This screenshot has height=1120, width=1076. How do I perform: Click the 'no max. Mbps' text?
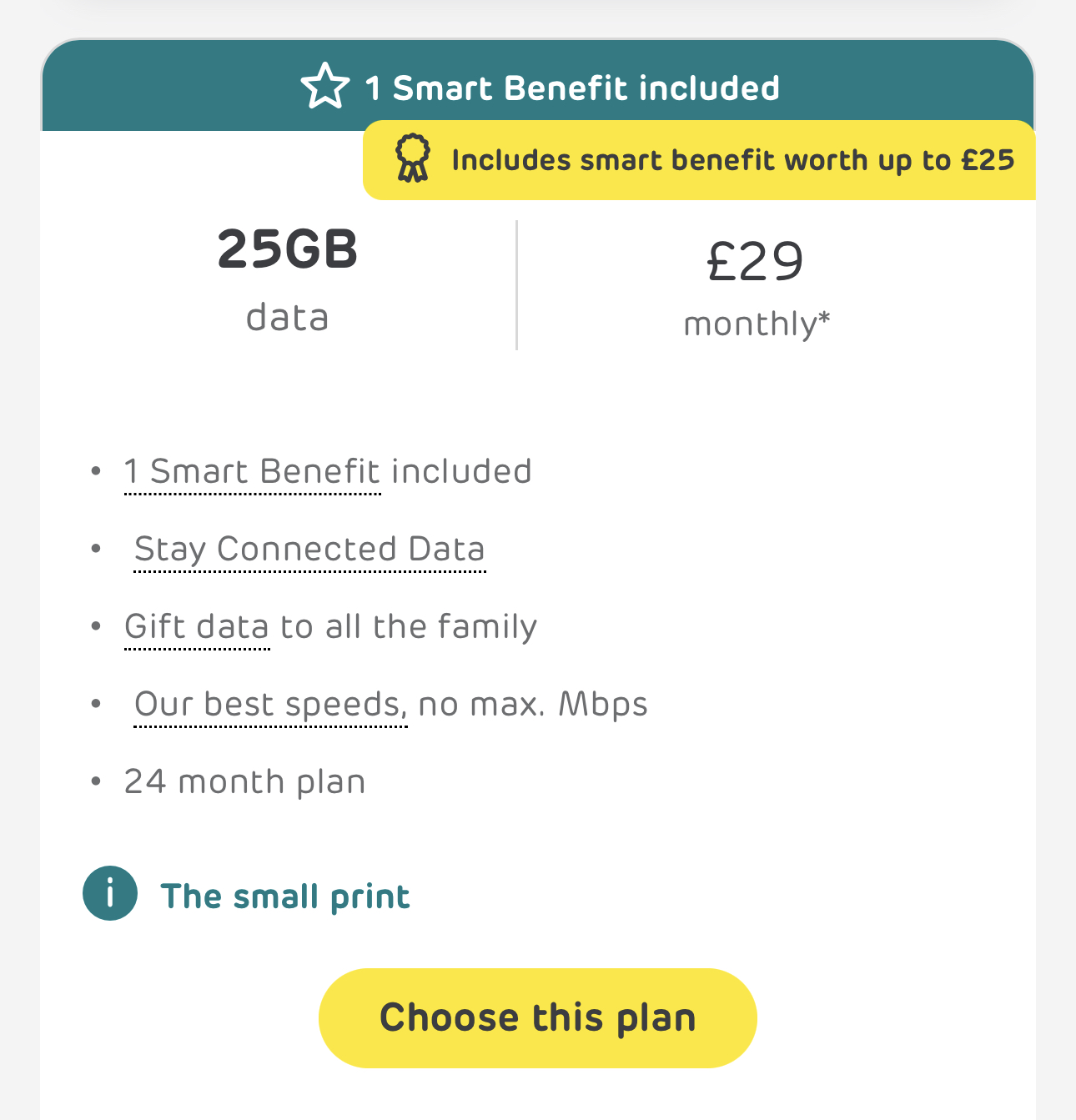tap(532, 705)
